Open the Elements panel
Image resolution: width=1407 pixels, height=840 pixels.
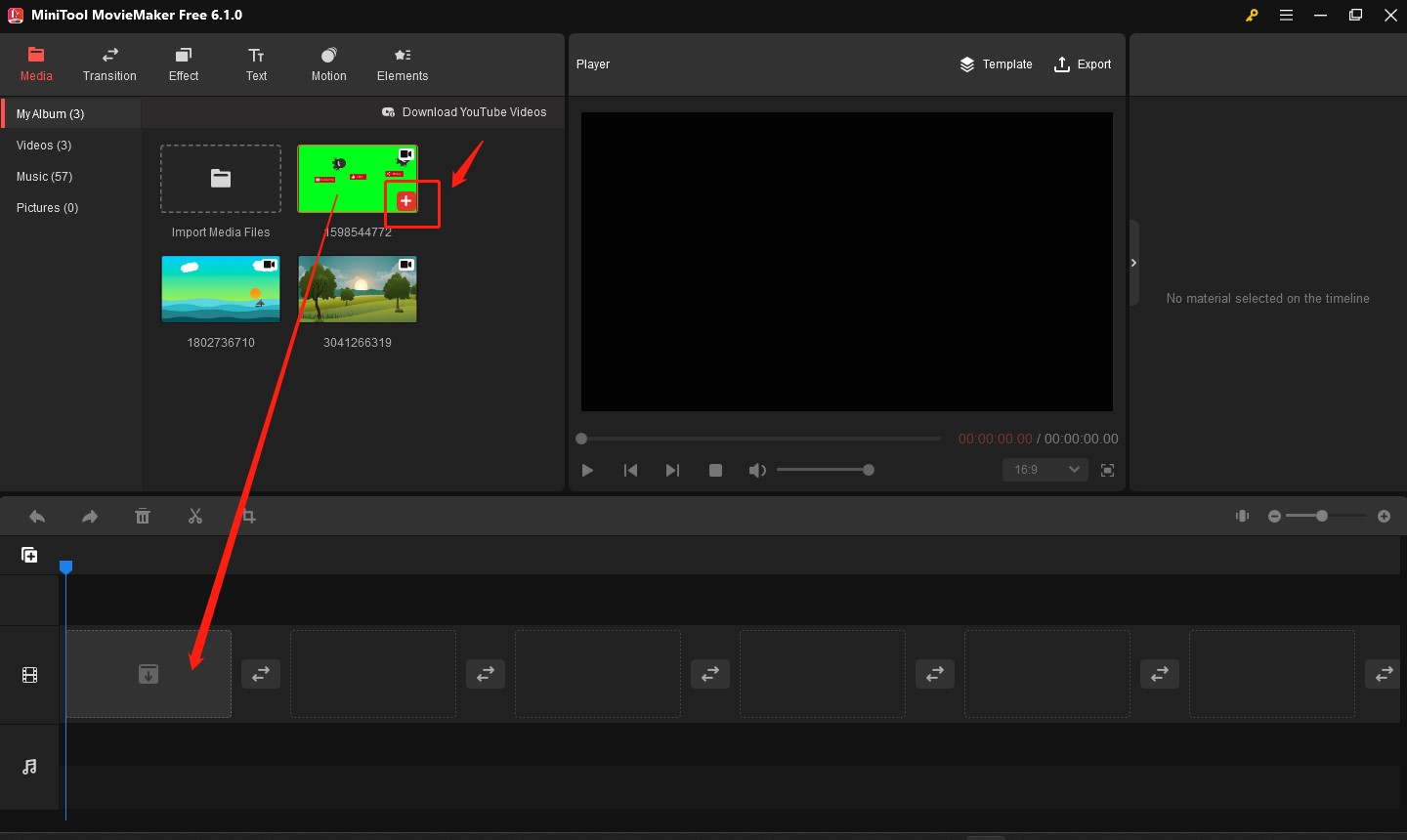click(402, 63)
